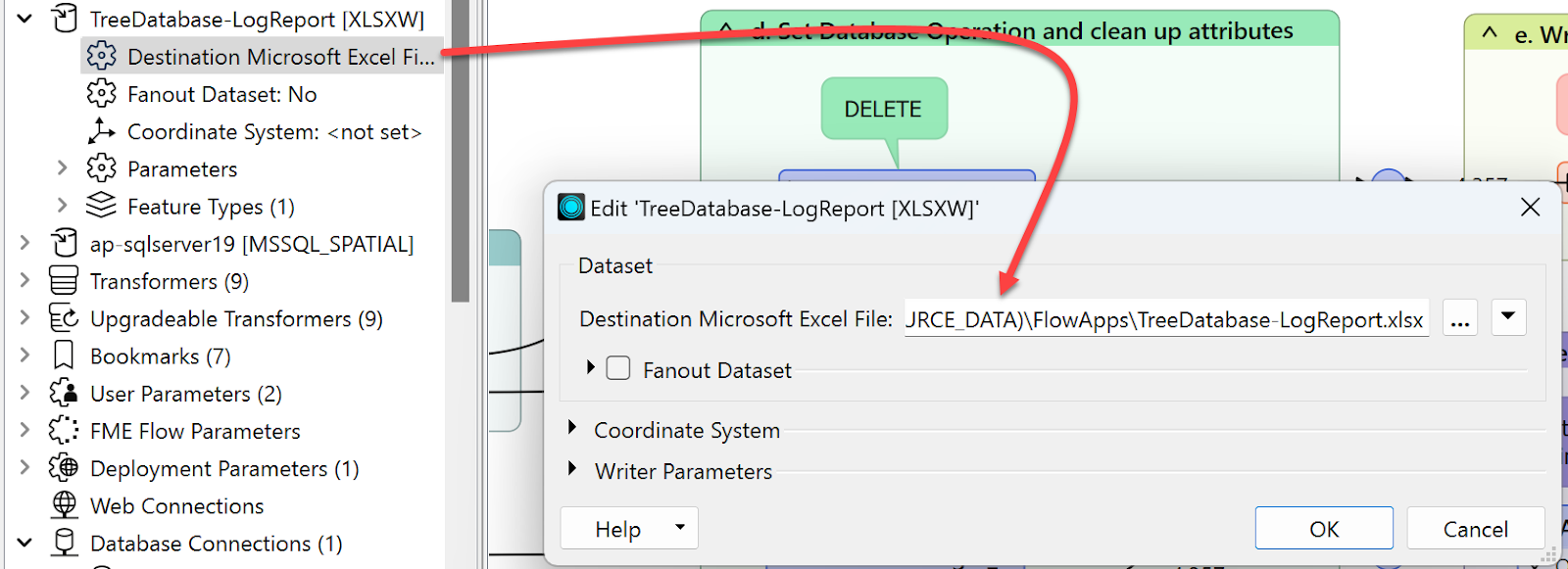Click the Destination Microsoft Excel File path field
The width and height of the screenshot is (1568, 569).
pyautogui.click(x=1166, y=319)
